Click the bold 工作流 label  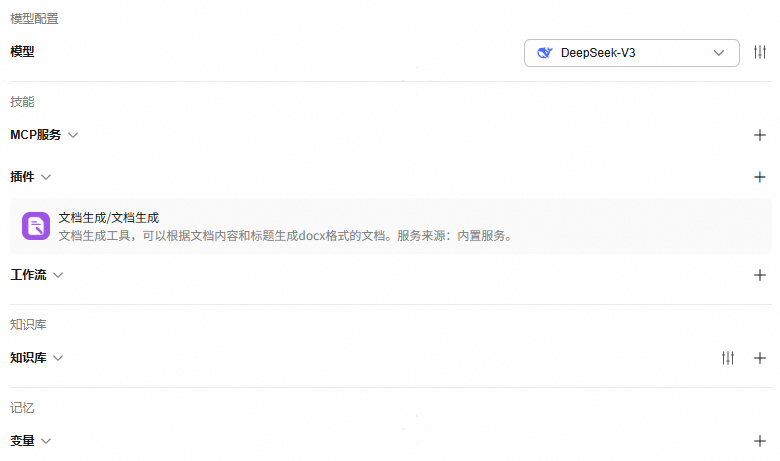pos(28,275)
